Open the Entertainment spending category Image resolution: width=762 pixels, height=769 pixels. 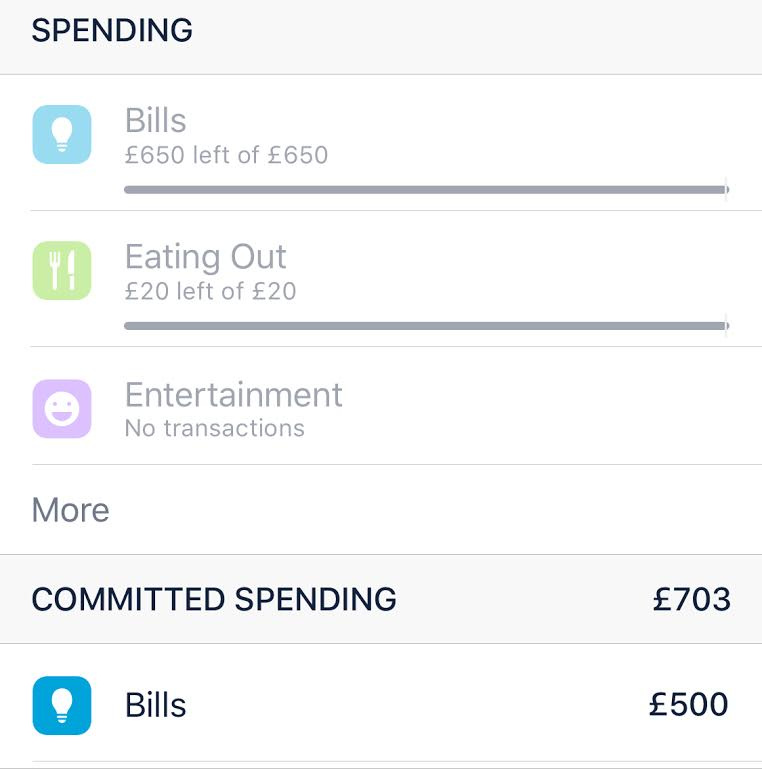(233, 394)
